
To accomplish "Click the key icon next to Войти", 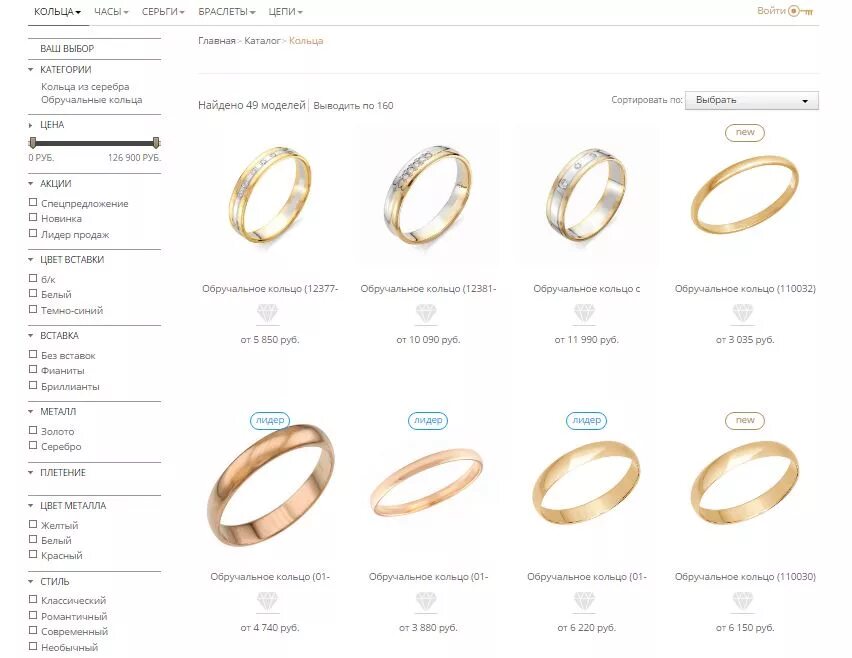I will click(800, 11).
